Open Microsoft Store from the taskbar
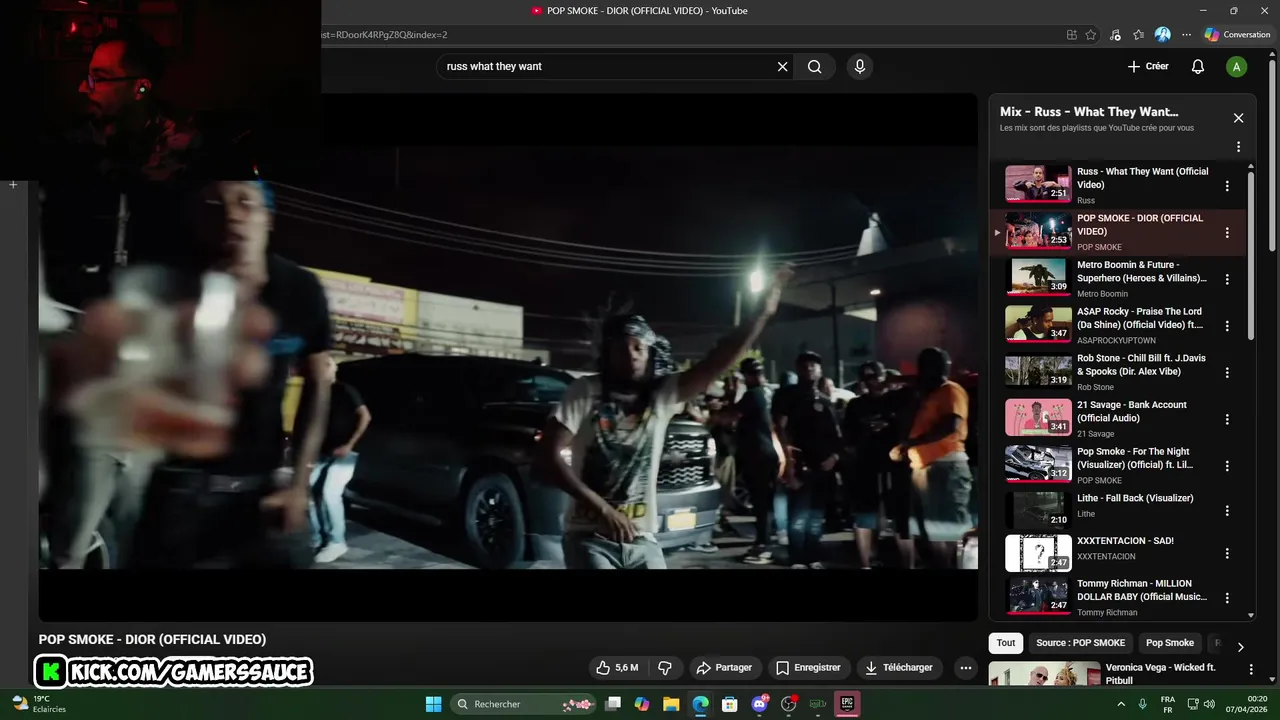The height and width of the screenshot is (720, 1280). click(x=730, y=704)
